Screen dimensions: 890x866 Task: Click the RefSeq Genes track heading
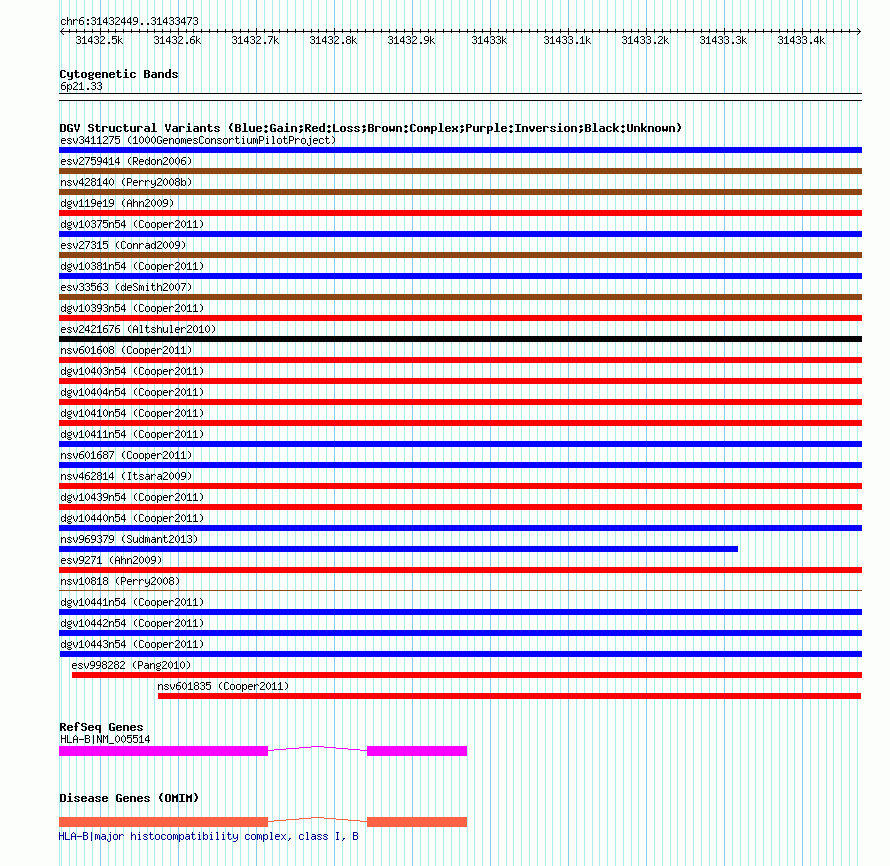(x=101, y=727)
